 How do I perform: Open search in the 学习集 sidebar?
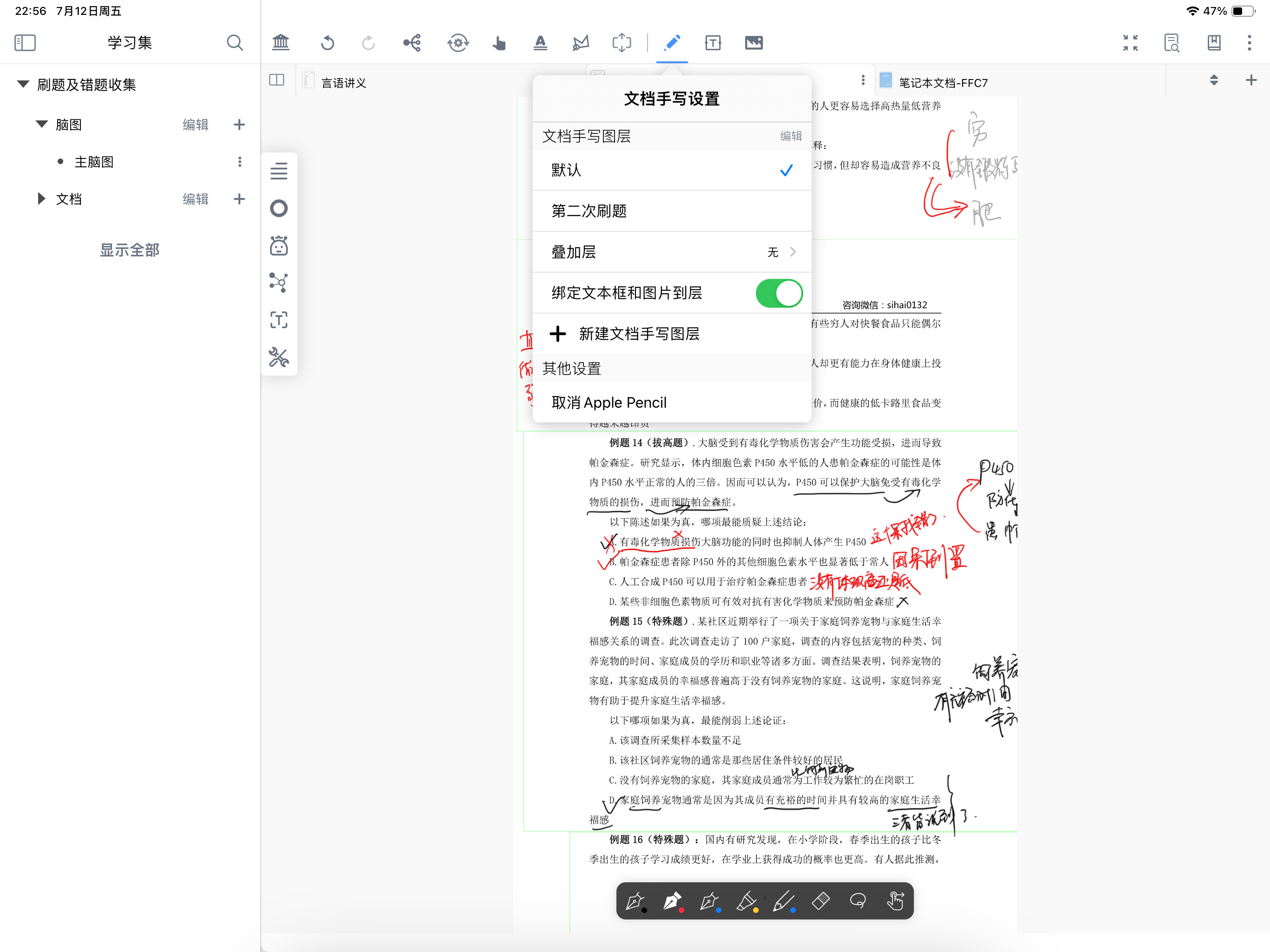tap(234, 42)
